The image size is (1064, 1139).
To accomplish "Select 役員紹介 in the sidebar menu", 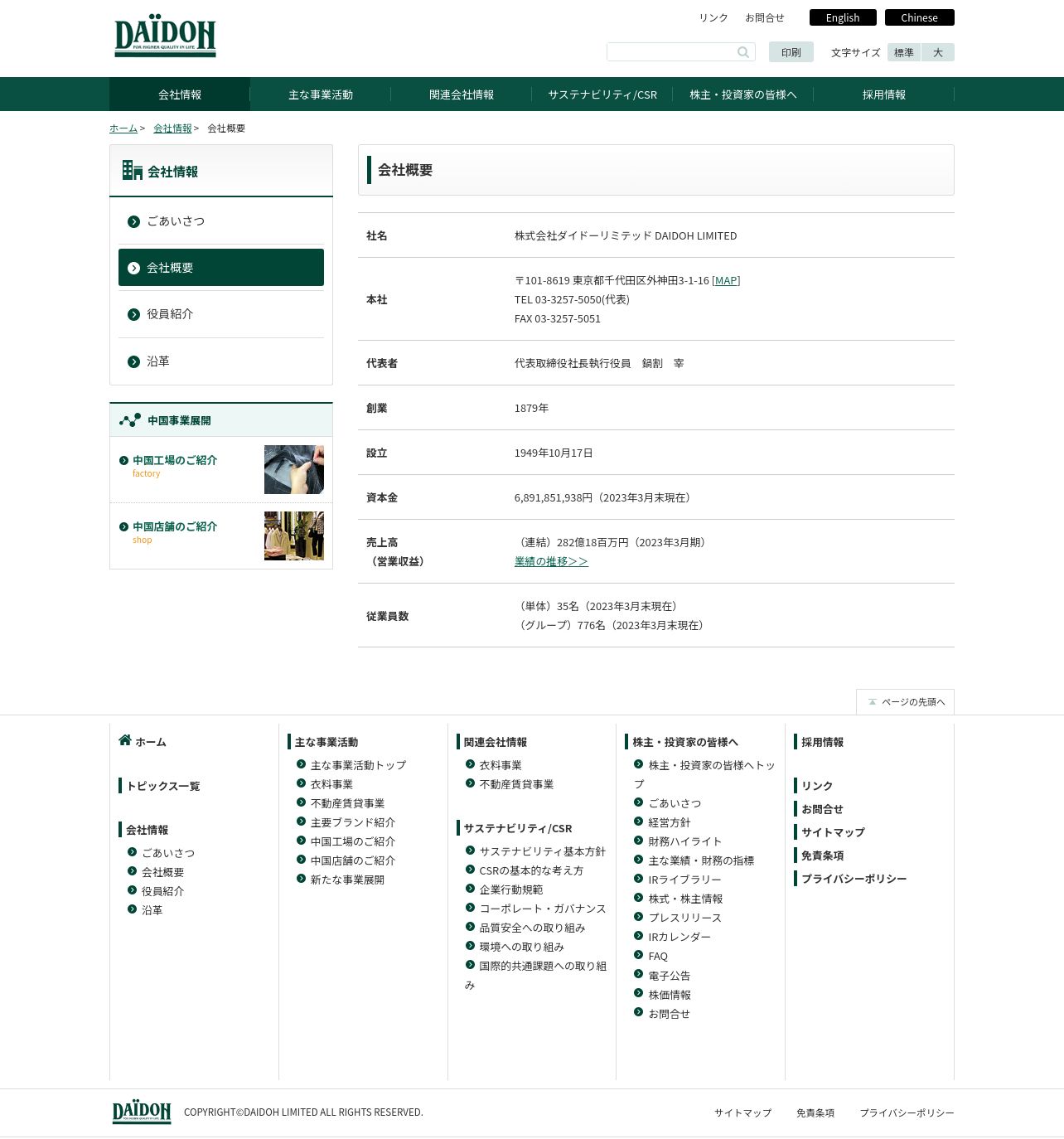I will [x=221, y=314].
